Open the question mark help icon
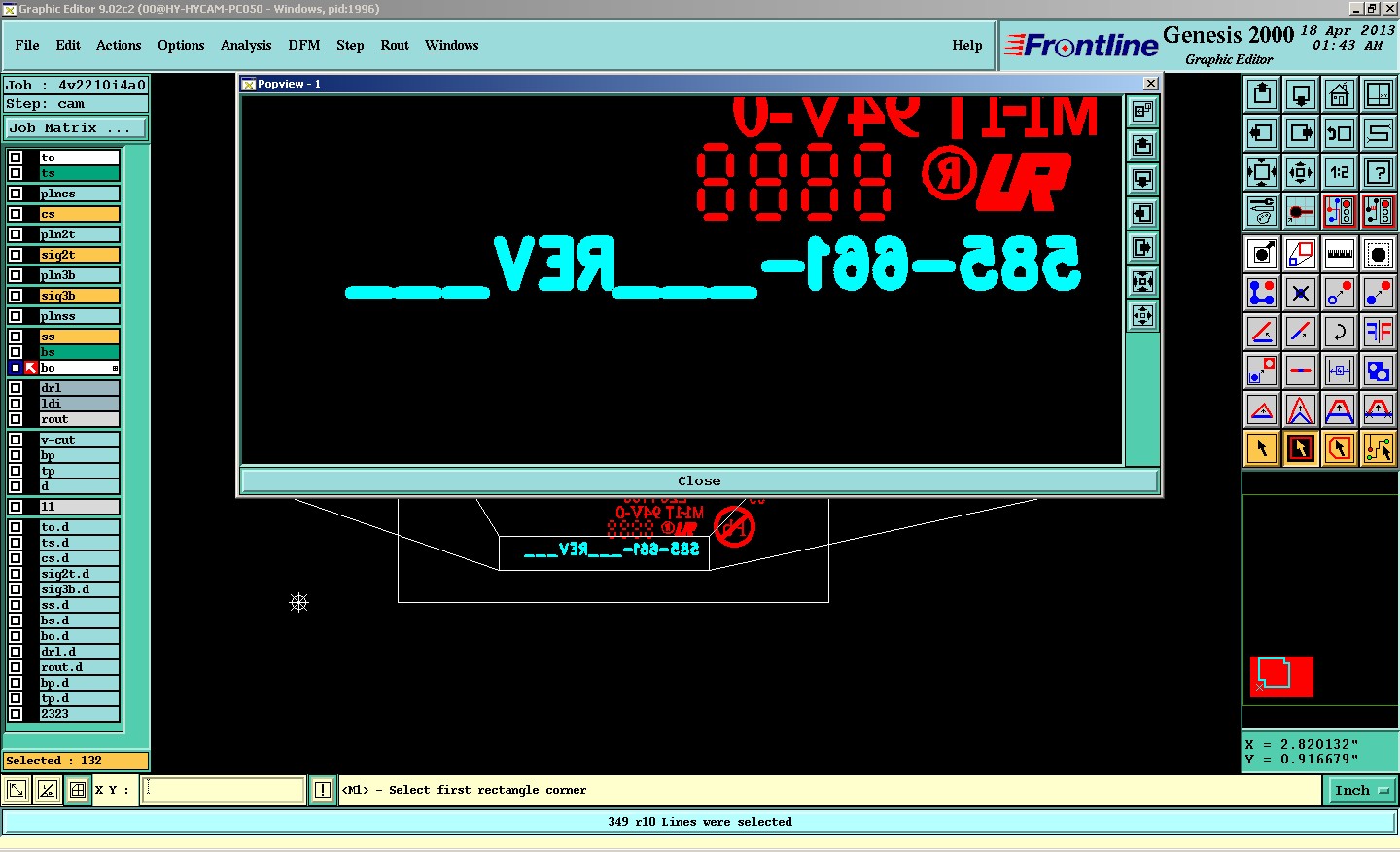 click(x=1379, y=172)
